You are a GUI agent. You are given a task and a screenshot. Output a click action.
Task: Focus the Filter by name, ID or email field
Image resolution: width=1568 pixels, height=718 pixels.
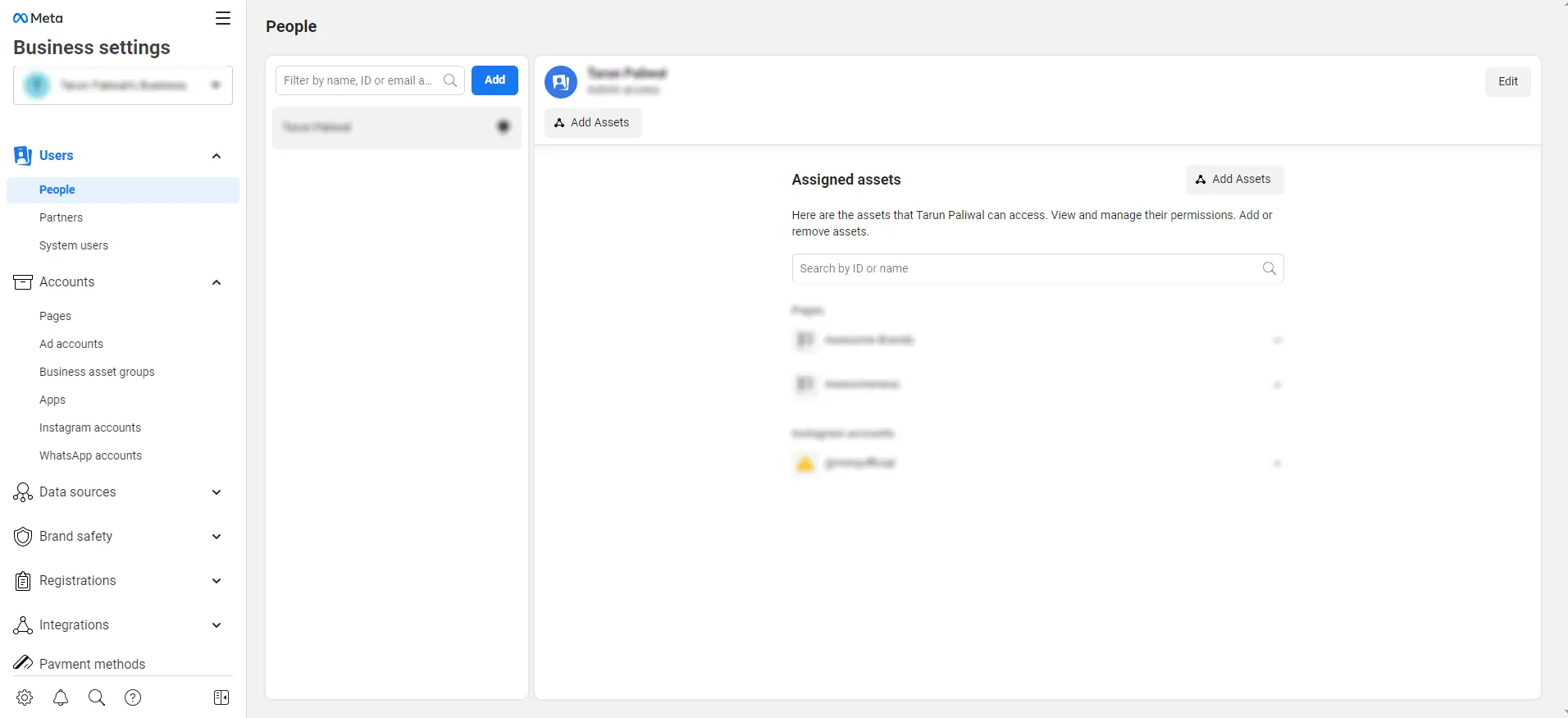coord(370,80)
